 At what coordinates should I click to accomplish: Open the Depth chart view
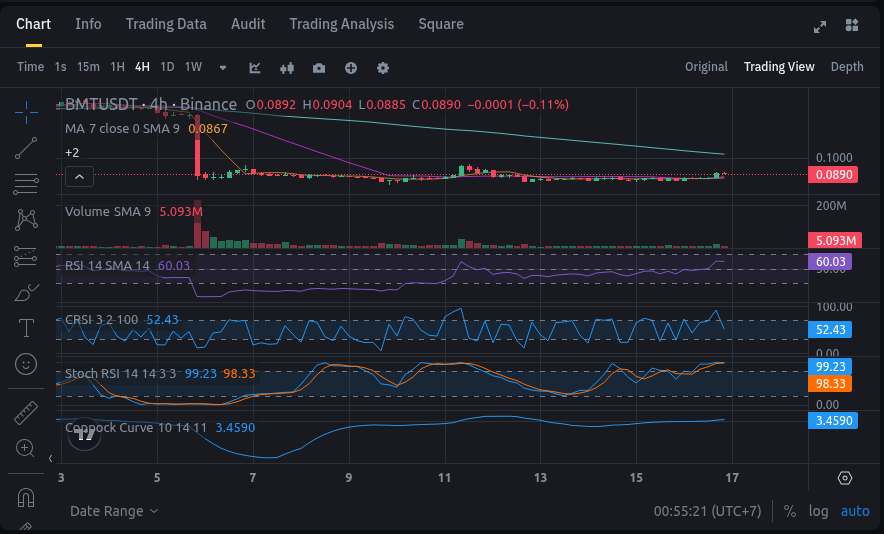[847, 67]
